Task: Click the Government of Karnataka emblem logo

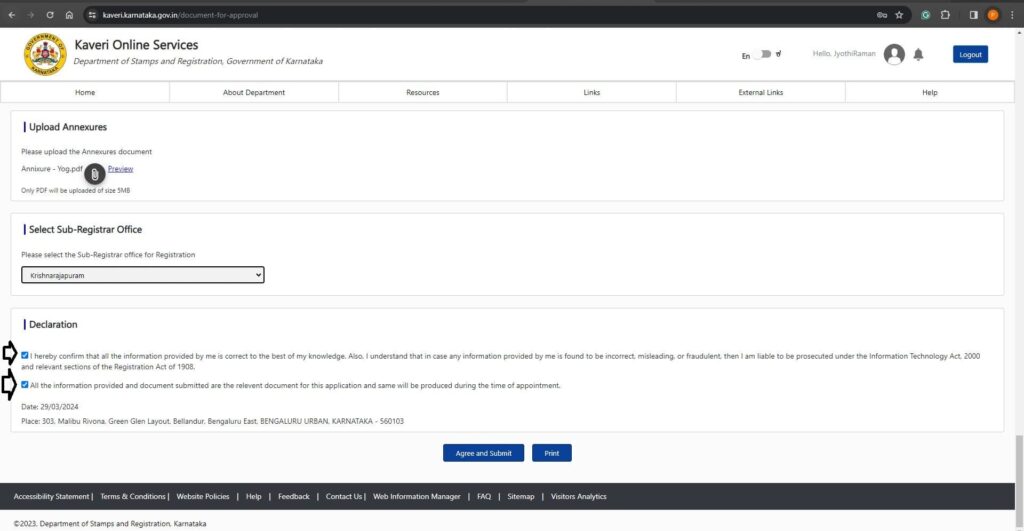Action: click(45, 55)
